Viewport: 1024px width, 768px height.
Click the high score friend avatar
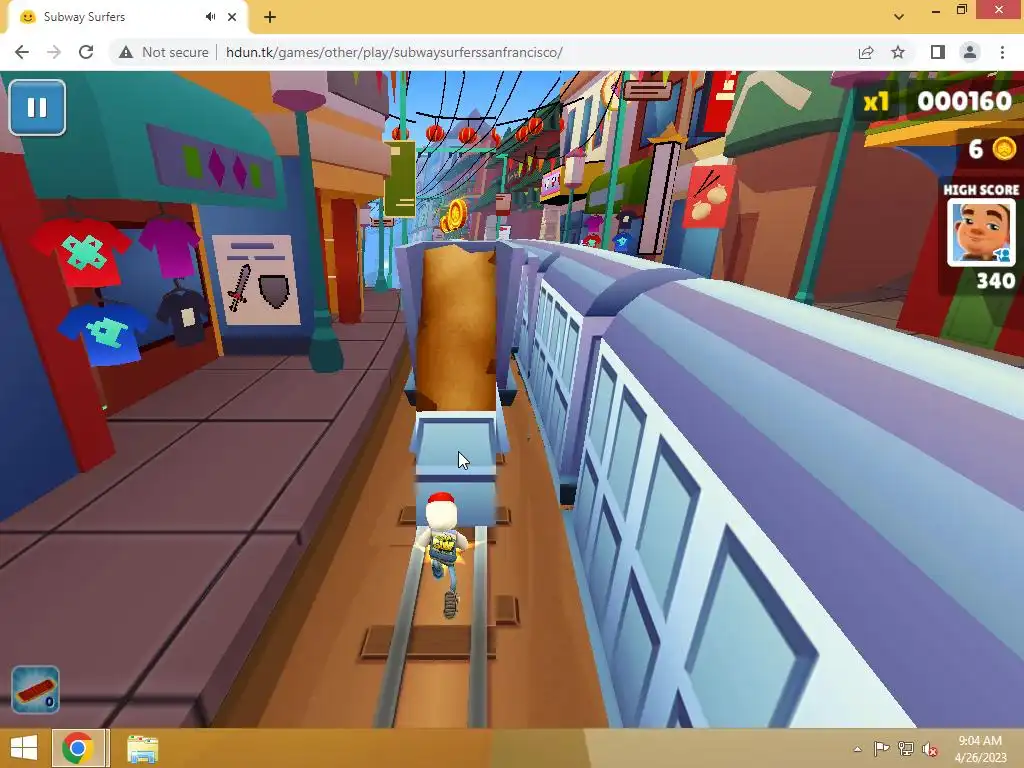pos(981,232)
